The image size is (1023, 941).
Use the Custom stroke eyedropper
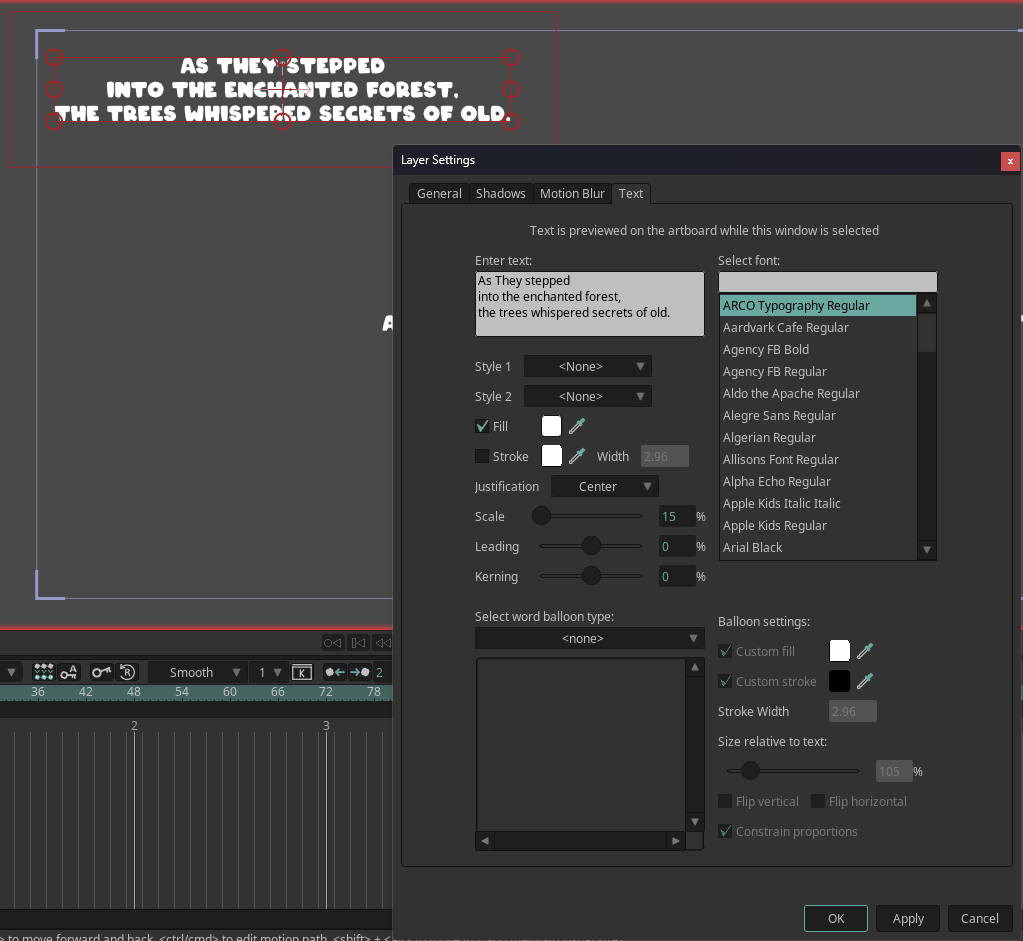pos(865,681)
